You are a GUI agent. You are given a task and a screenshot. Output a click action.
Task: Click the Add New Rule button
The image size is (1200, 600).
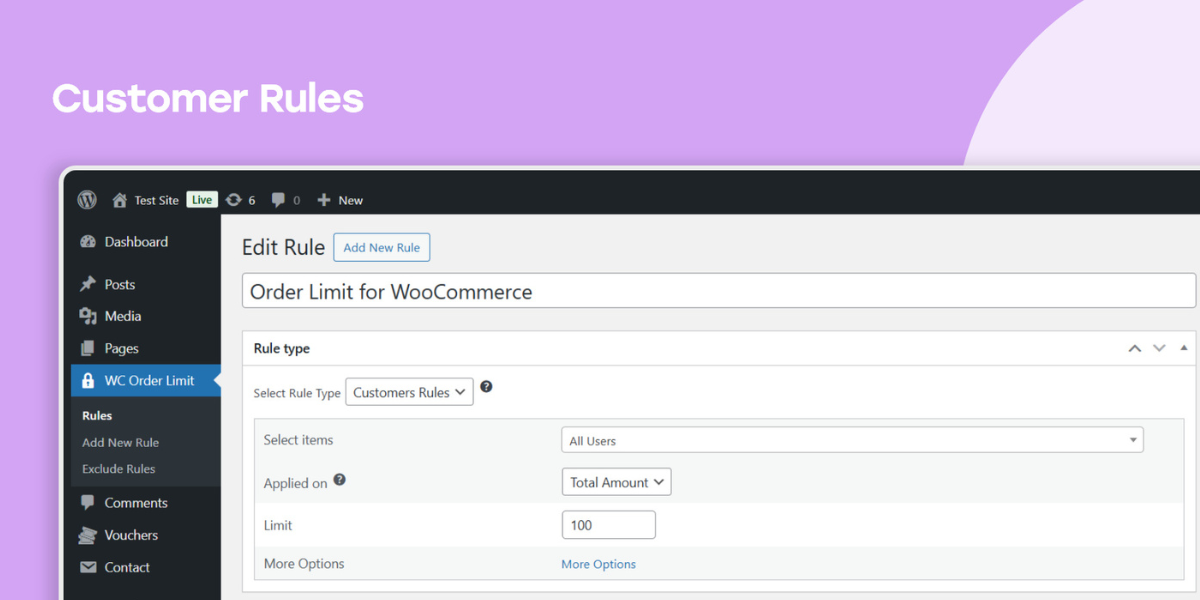pos(381,247)
